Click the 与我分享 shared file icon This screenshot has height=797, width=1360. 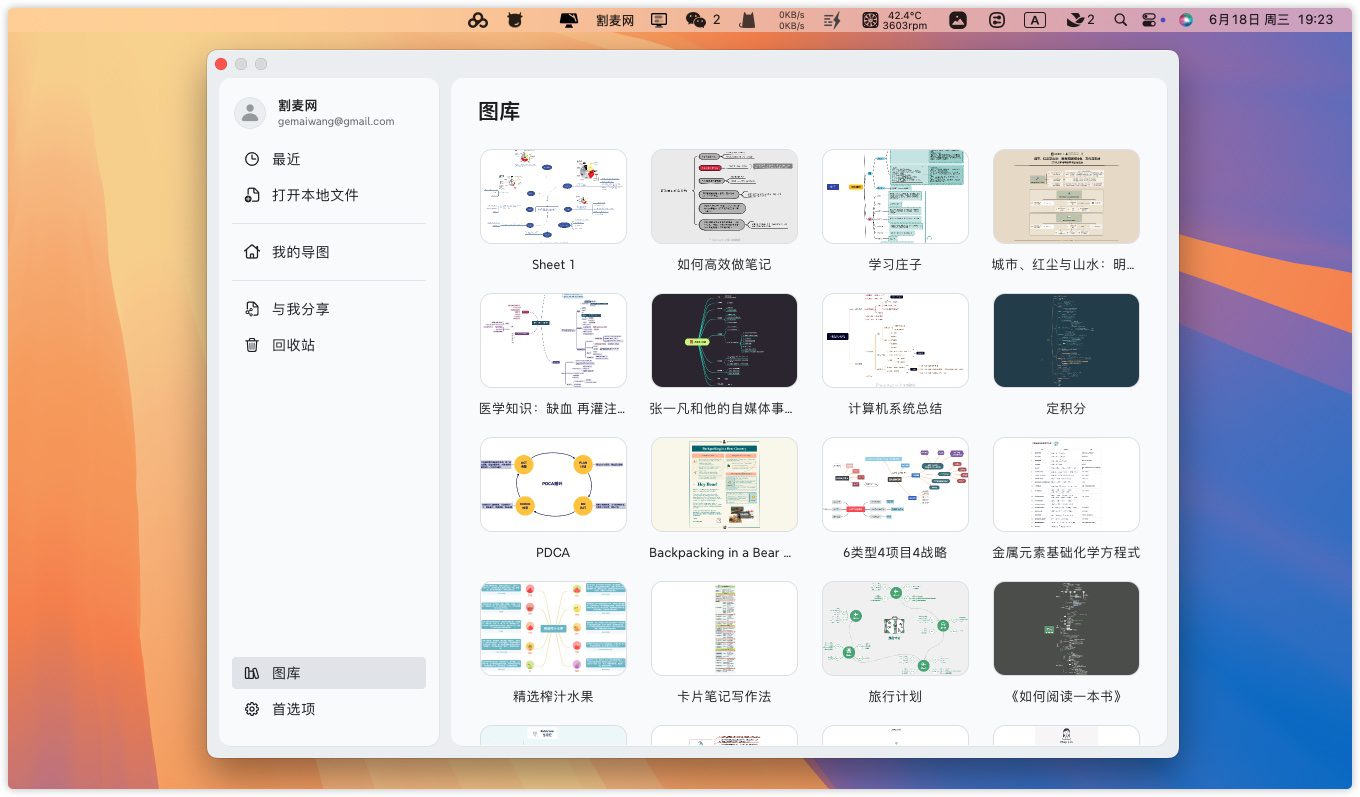point(252,309)
